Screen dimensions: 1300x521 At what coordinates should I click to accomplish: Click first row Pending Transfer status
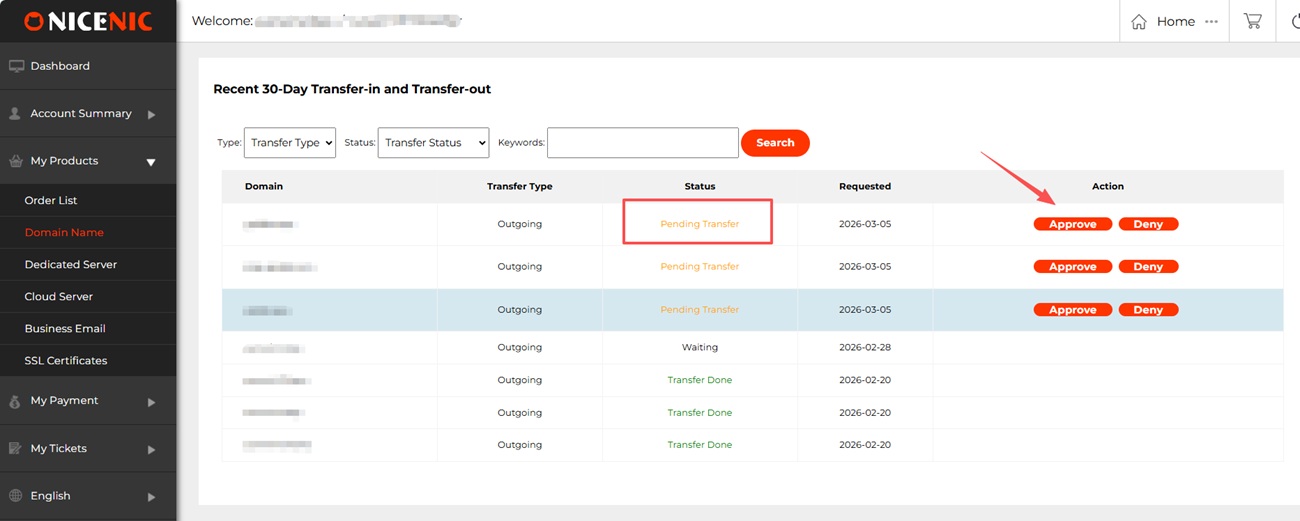[700, 224]
